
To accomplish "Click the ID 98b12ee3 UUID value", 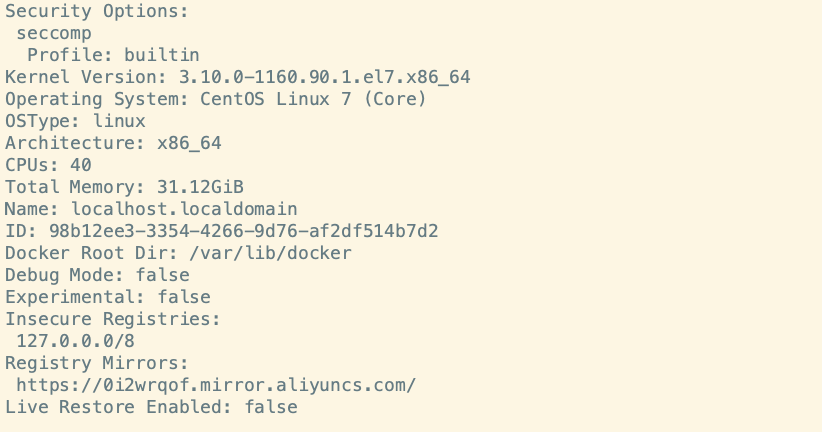I will pos(243,231).
